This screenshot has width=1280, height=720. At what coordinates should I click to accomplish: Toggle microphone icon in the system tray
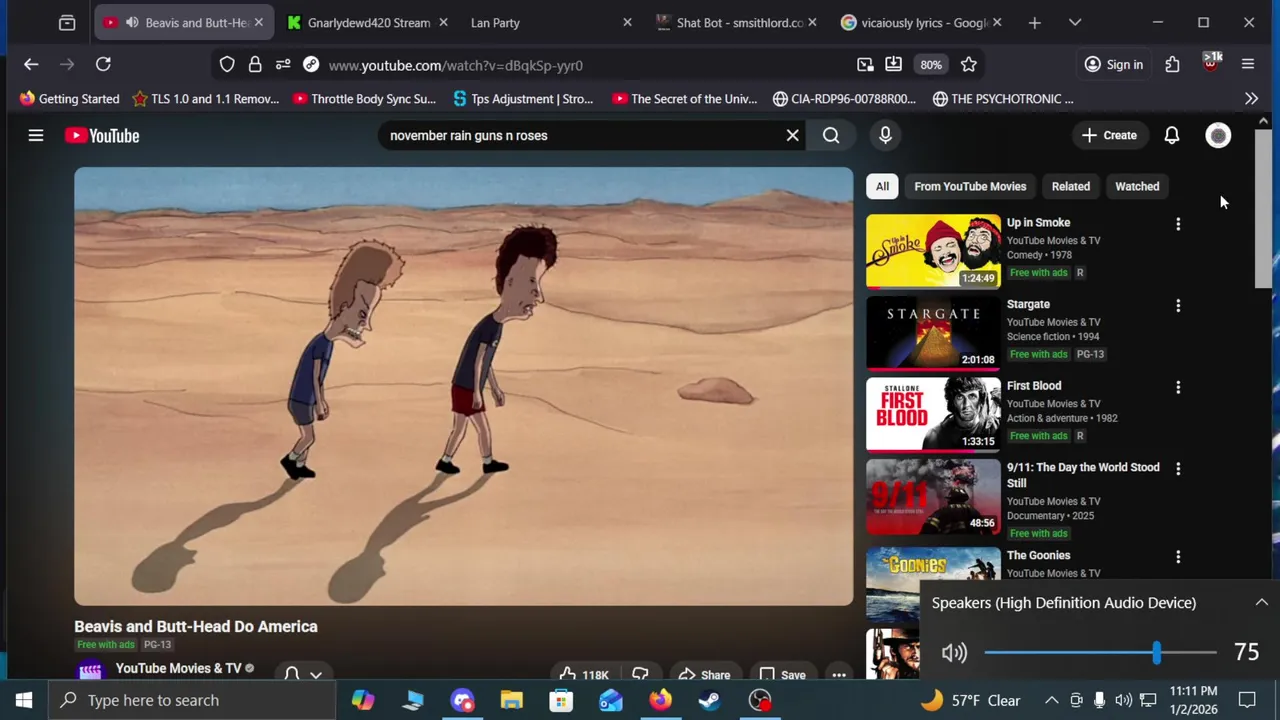coord(1099,700)
